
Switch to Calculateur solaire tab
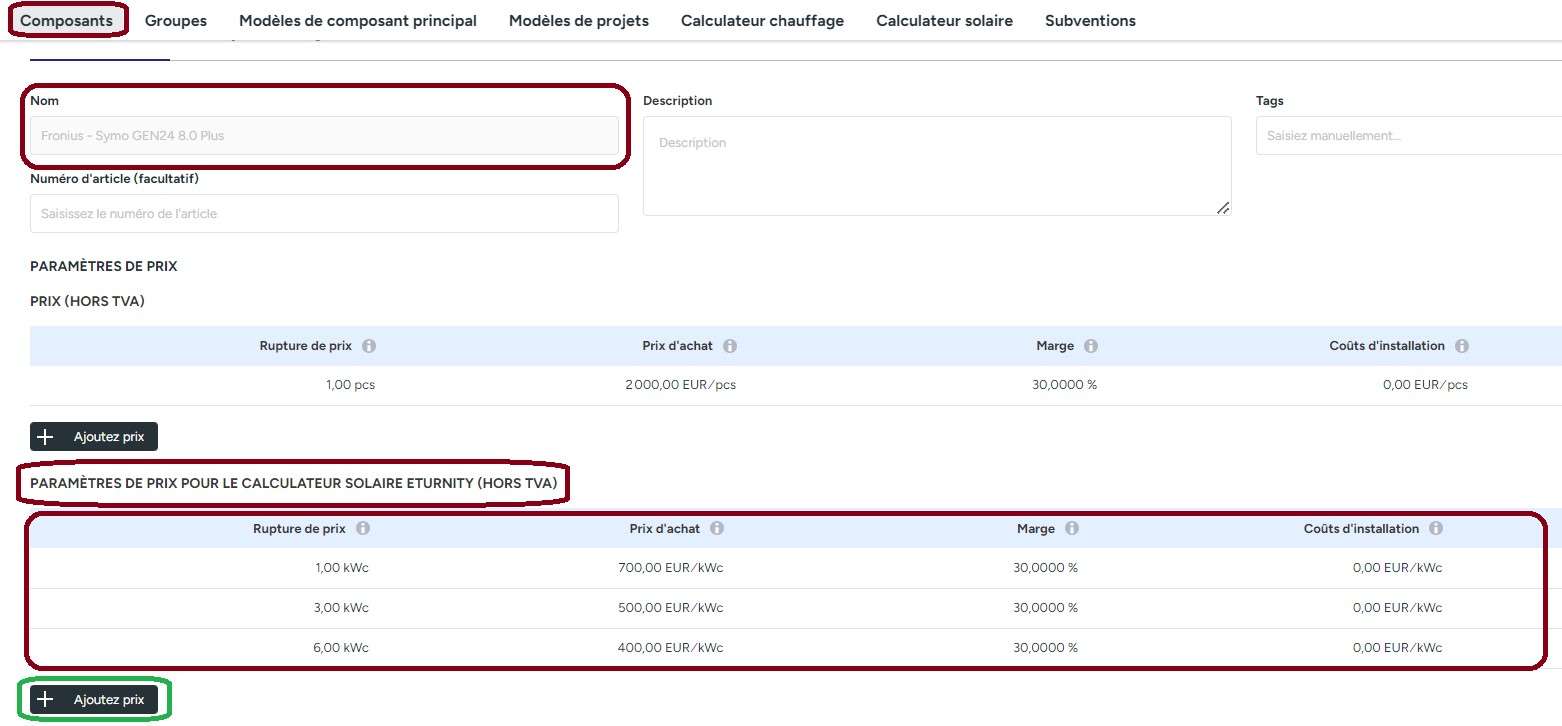(944, 20)
